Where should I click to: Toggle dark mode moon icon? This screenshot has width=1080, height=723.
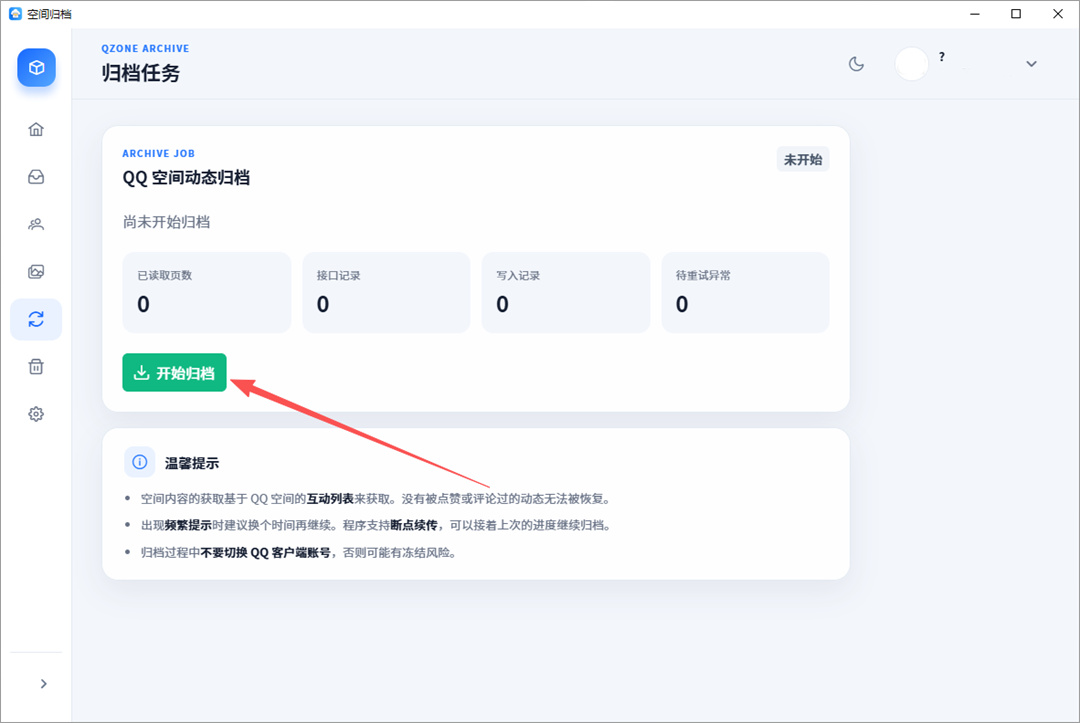tap(856, 64)
